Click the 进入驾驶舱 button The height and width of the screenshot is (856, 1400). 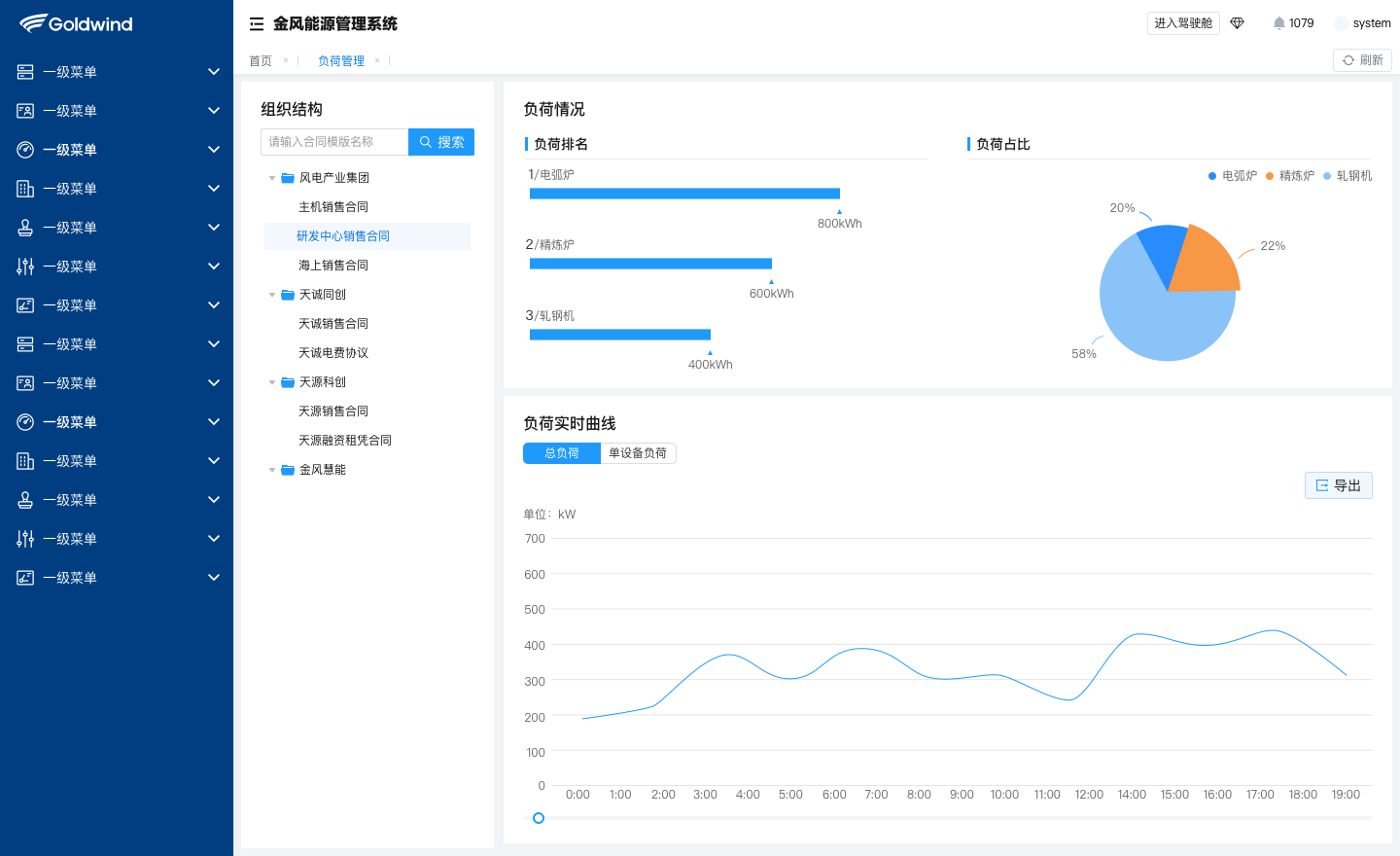point(1183,23)
